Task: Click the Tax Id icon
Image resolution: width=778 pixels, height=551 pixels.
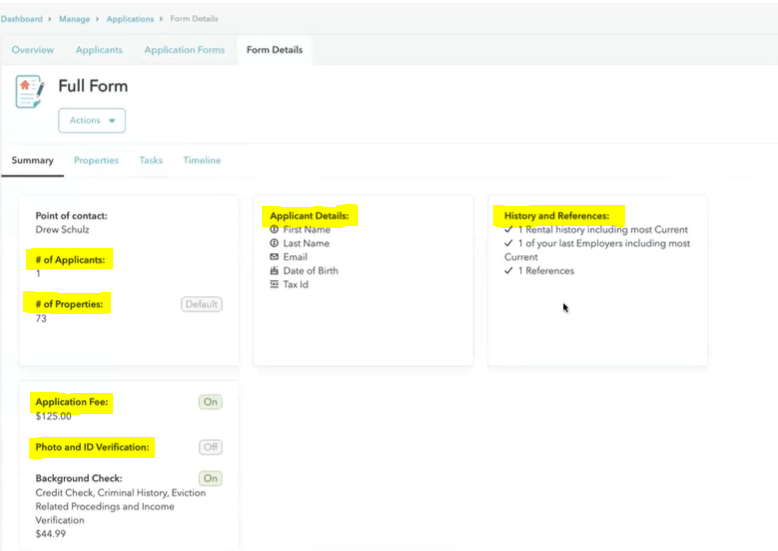Action: pyautogui.click(x=275, y=285)
